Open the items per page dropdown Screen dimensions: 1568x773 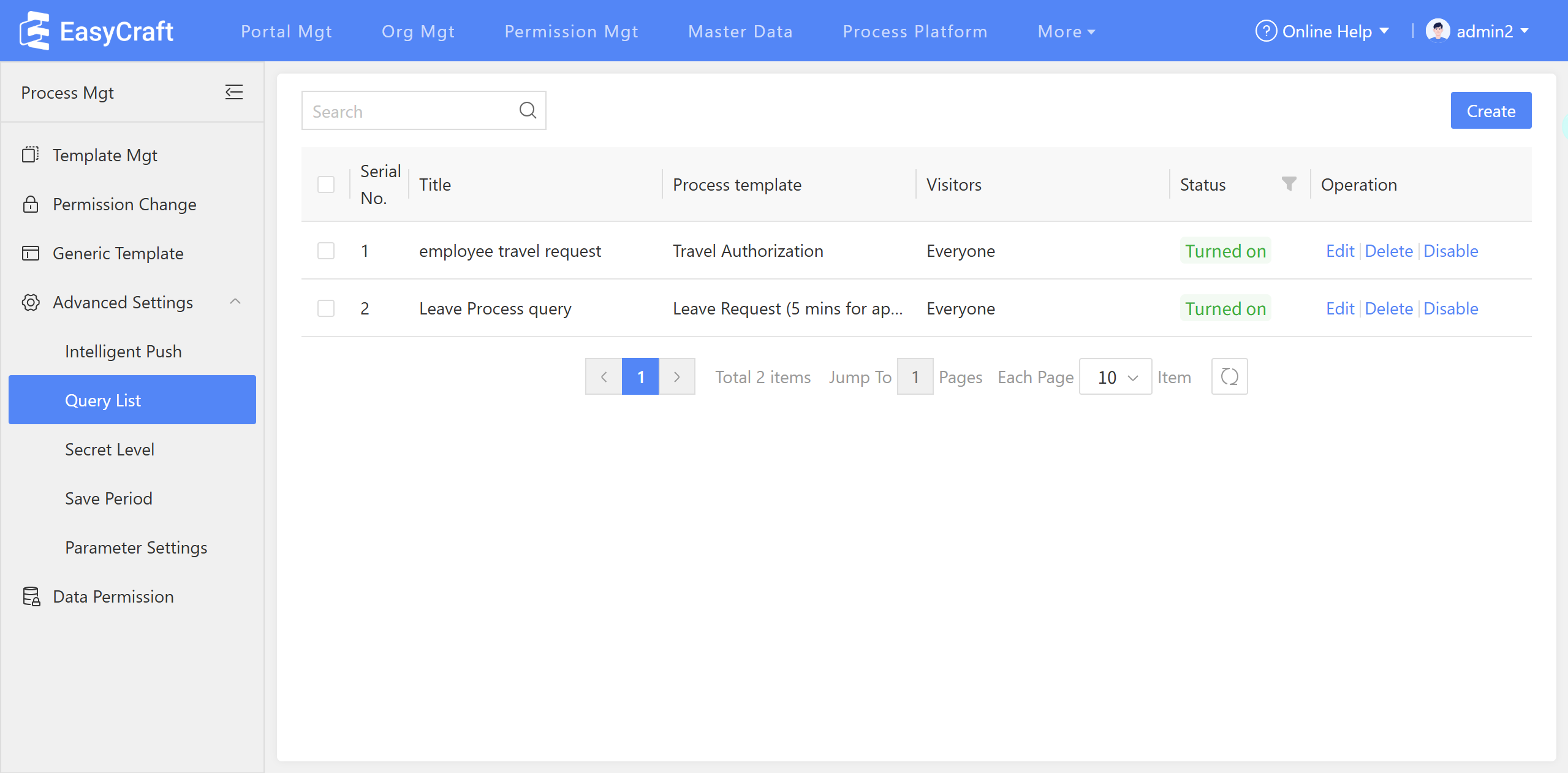tap(1115, 377)
